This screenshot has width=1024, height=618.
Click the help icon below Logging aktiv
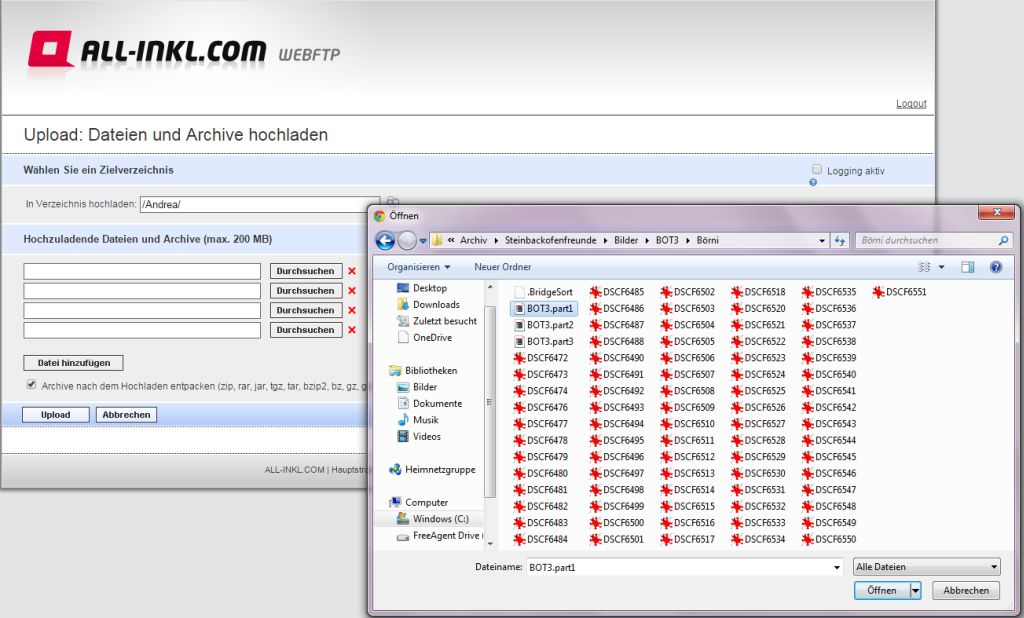(x=813, y=183)
